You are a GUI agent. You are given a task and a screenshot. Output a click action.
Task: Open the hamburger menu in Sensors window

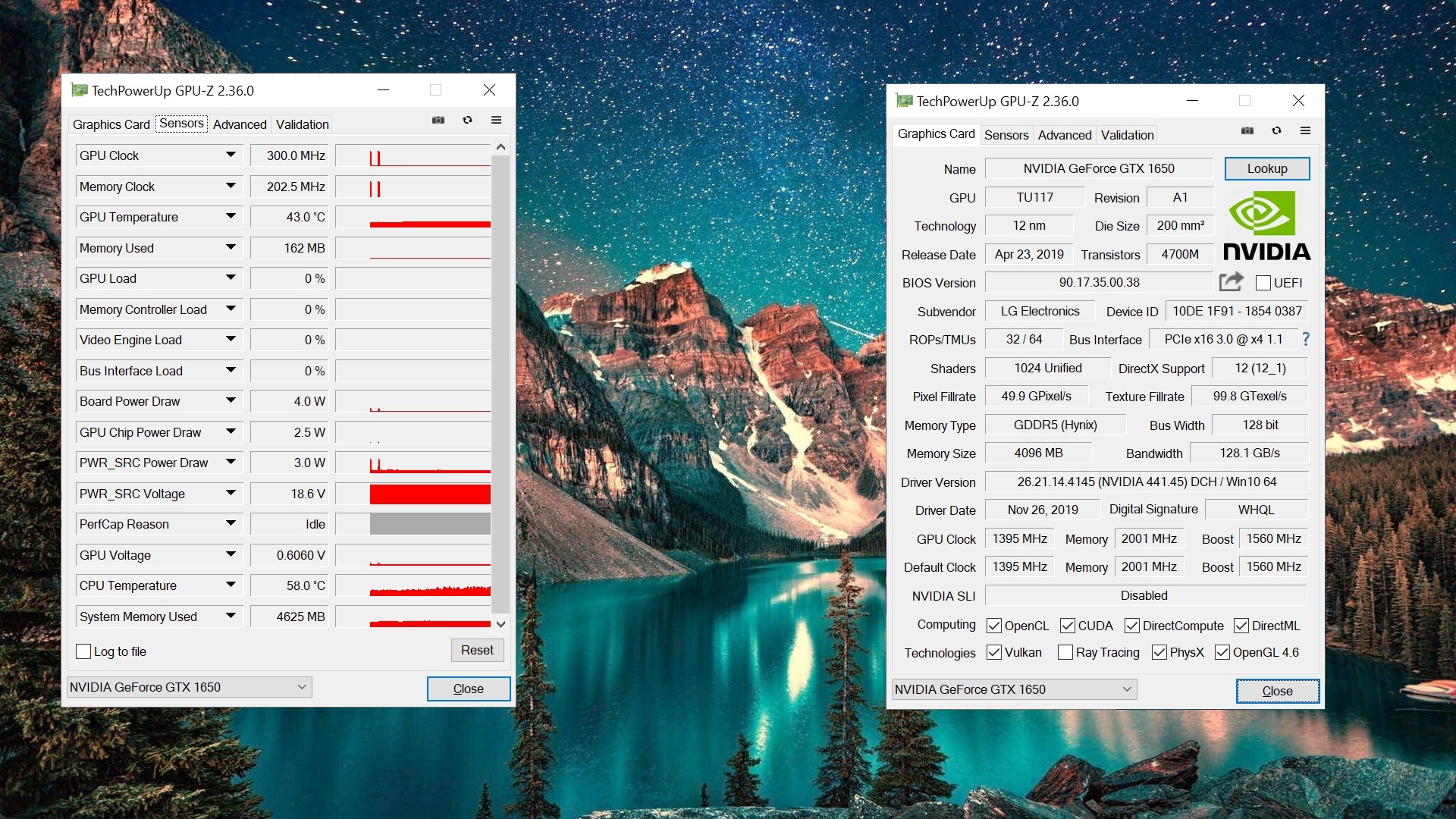pos(496,120)
